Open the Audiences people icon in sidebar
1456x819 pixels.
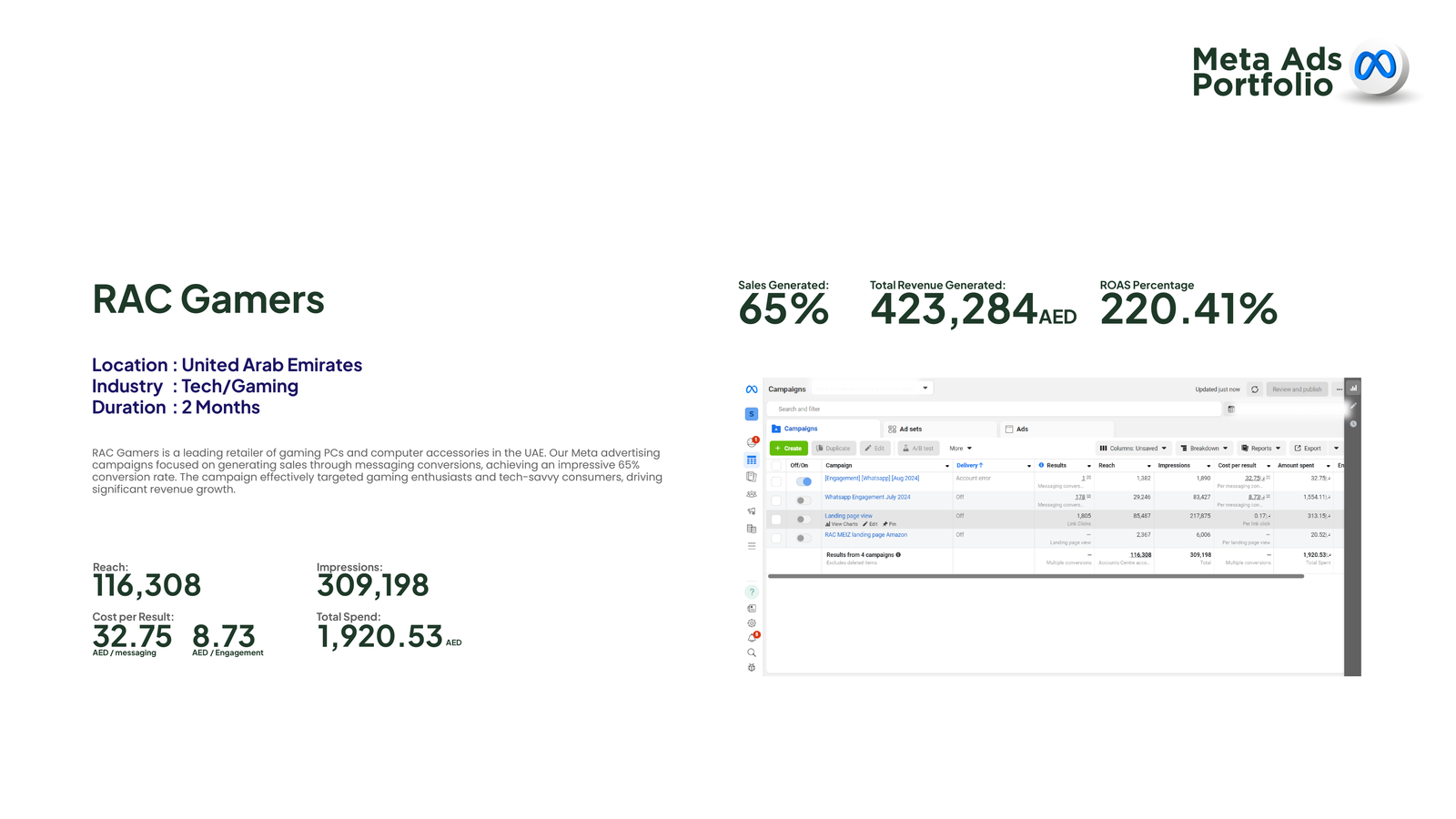[x=752, y=494]
